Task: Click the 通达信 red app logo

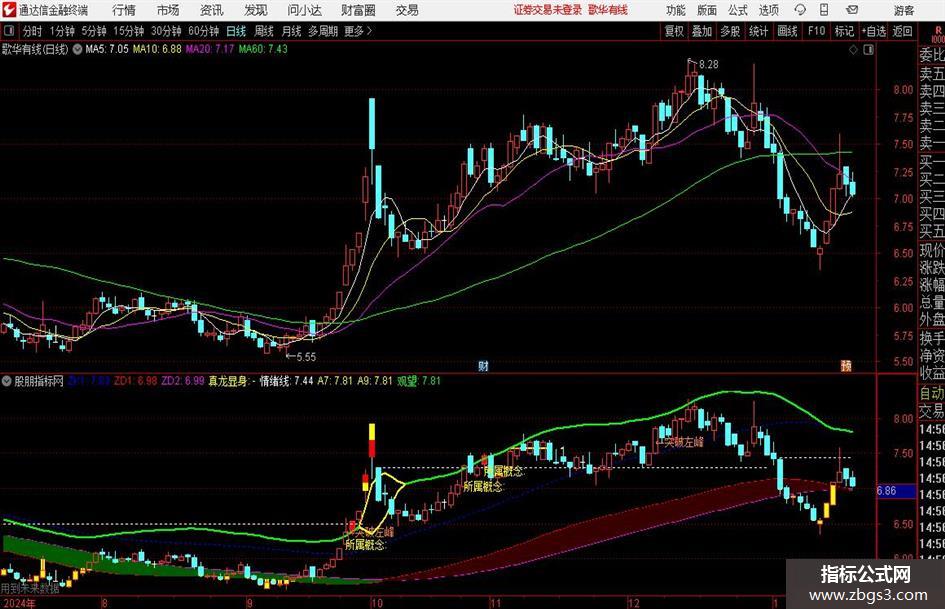Action: click(x=9, y=10)
